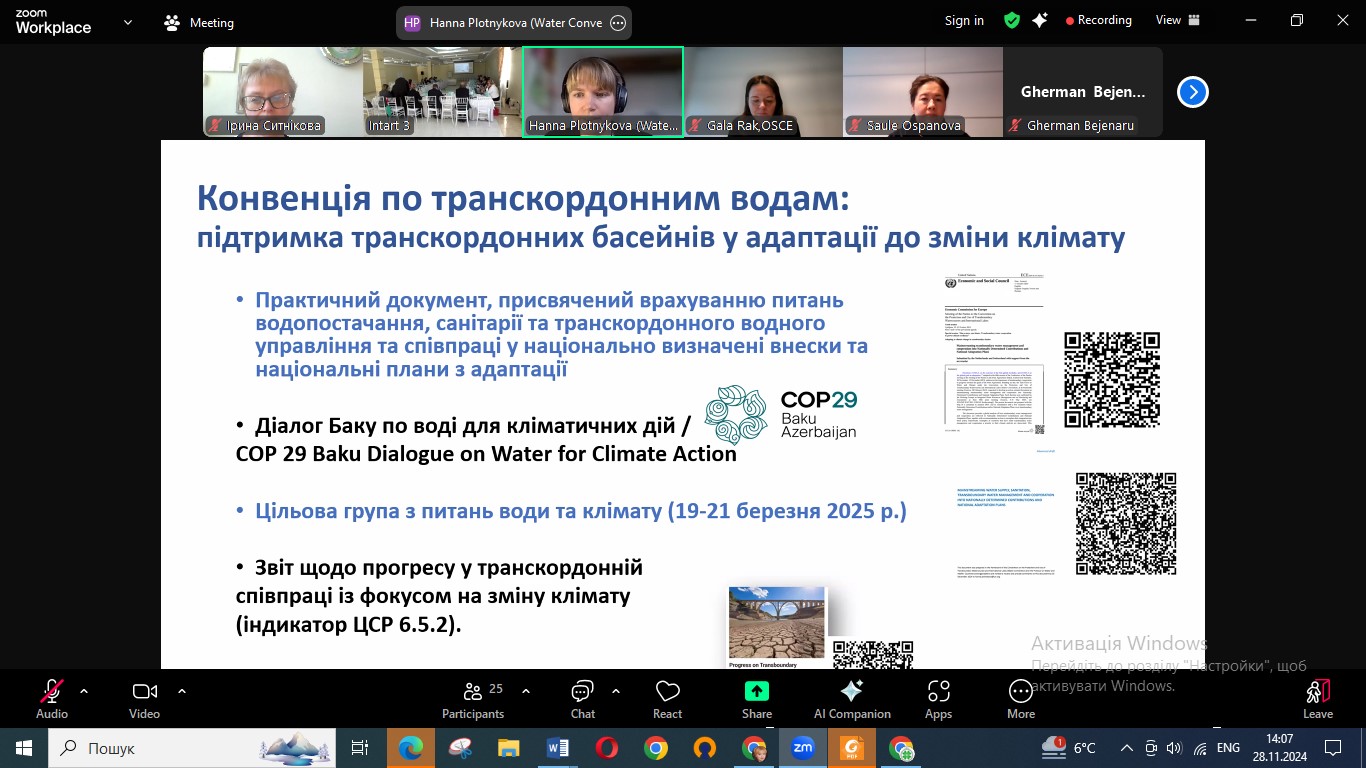This screenshot has width=1366, height=768.
Task: Unmute the Audio microphone
Action: tap(52, 699)
